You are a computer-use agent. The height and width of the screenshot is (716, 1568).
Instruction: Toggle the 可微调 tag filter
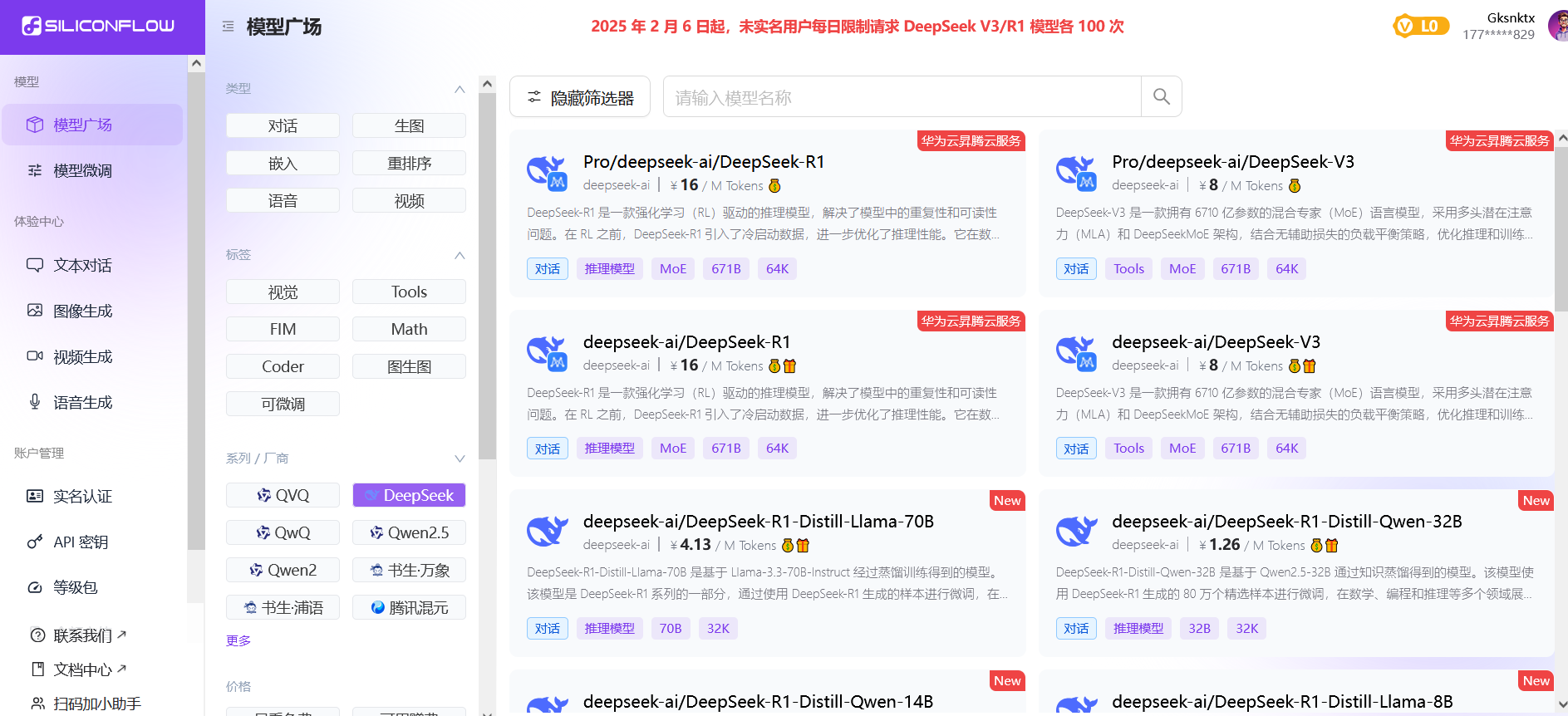click(283, 404)
